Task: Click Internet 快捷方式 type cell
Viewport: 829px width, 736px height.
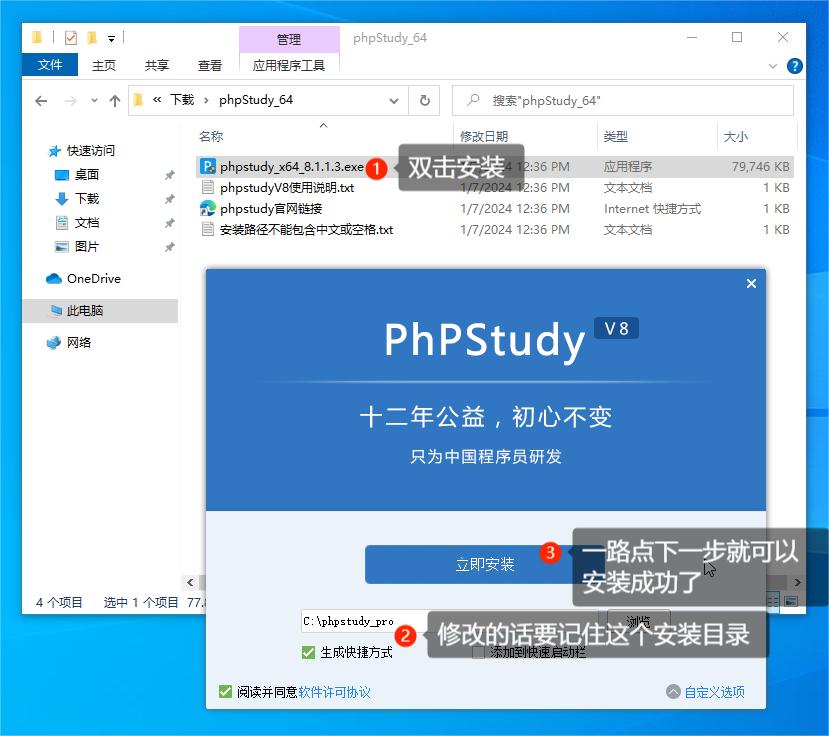Action: [652, 209]
